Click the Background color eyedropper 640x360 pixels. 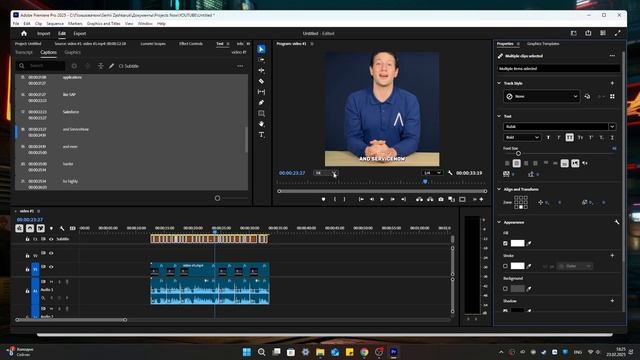pyautogui.click(x=529, y=289)
